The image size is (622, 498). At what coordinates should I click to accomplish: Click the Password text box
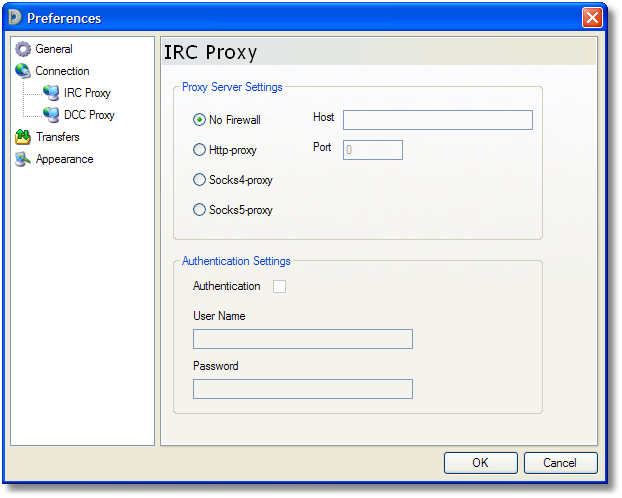click(303, 389)
